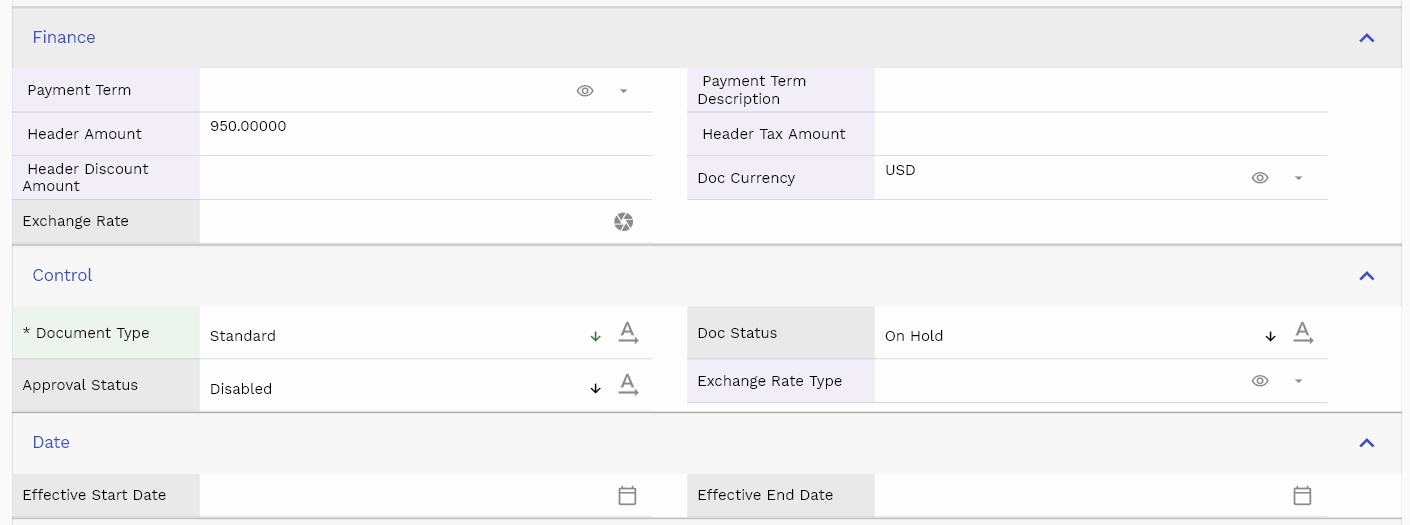Screen dimensions: 1410x525
Task: Click the eye icon in Exchange Rate Type
Action: (1260, 381)
